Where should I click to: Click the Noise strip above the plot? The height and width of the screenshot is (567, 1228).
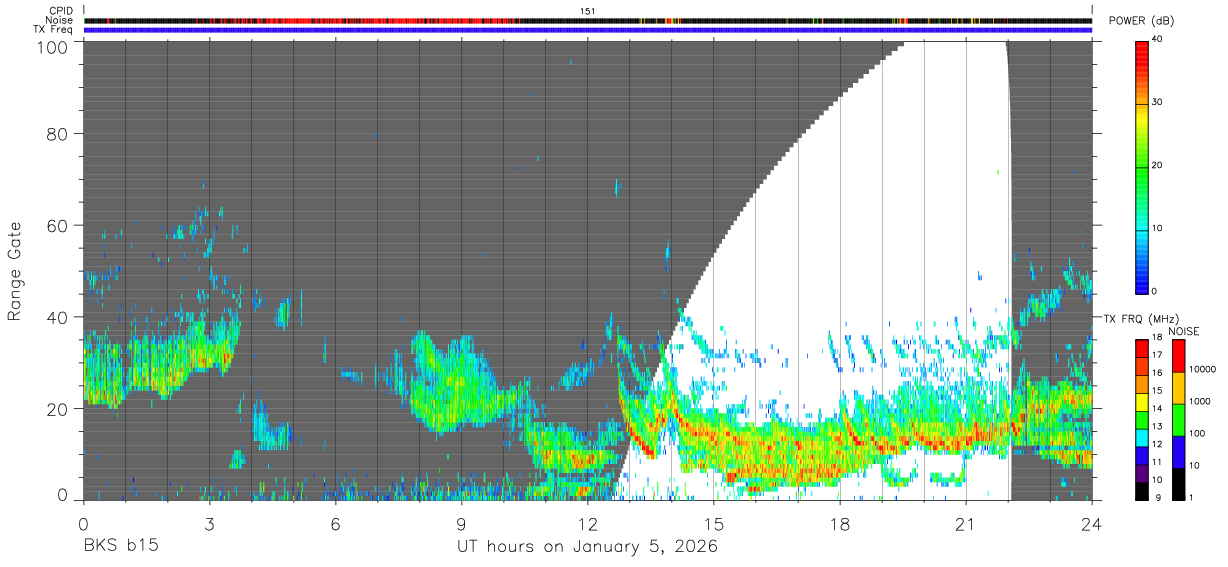pos(588,20)
